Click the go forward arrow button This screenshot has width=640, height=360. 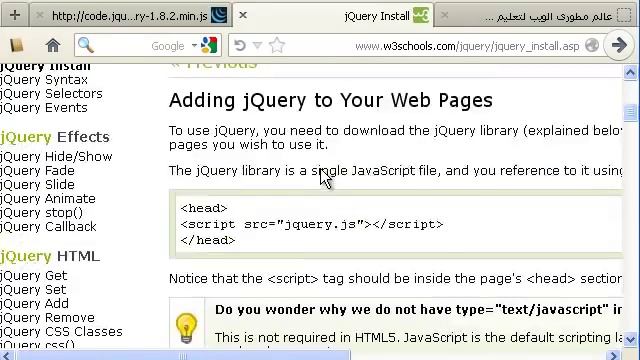tap(619, 45)
